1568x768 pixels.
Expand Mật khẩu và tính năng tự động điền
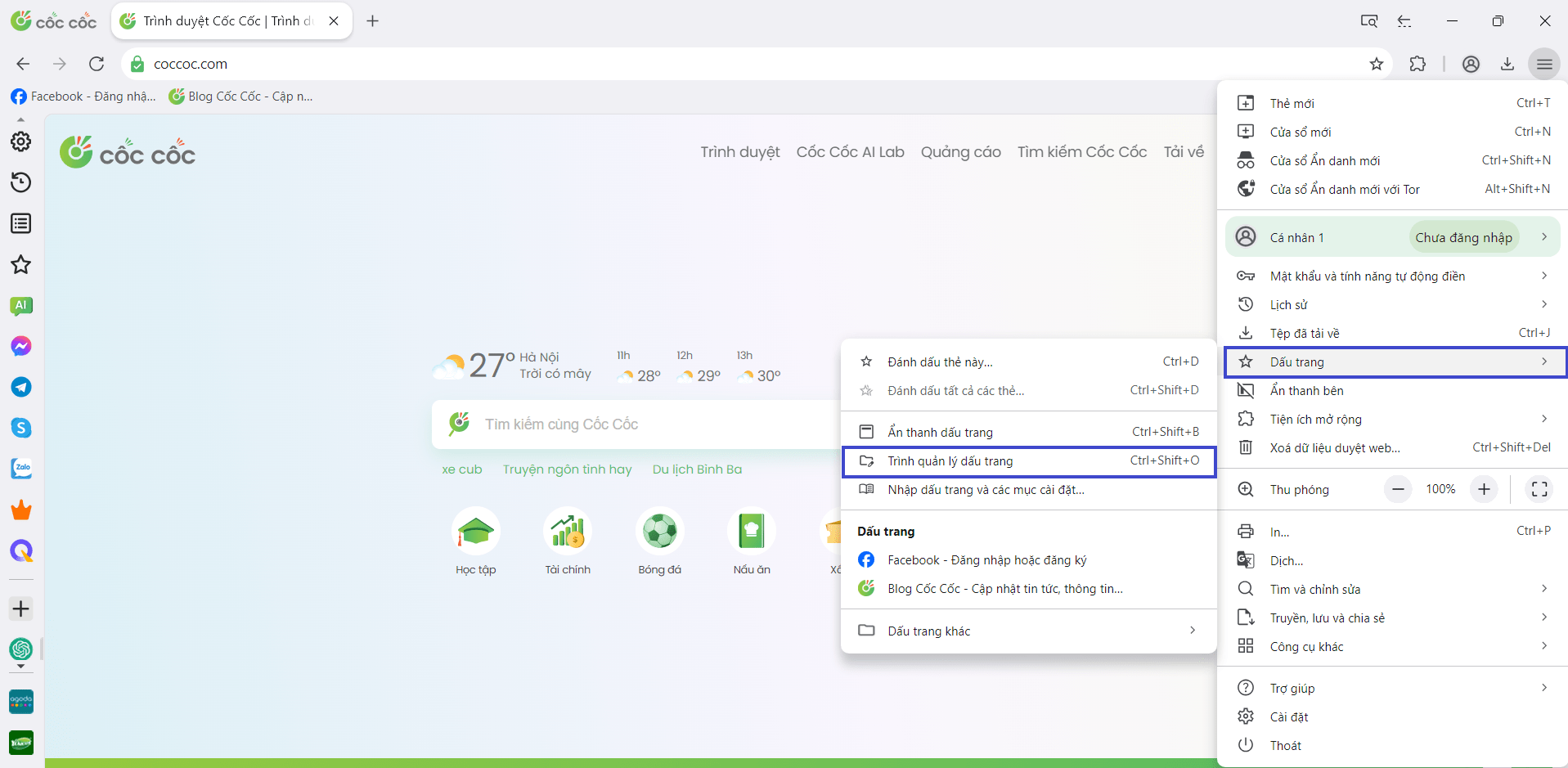1393,276
